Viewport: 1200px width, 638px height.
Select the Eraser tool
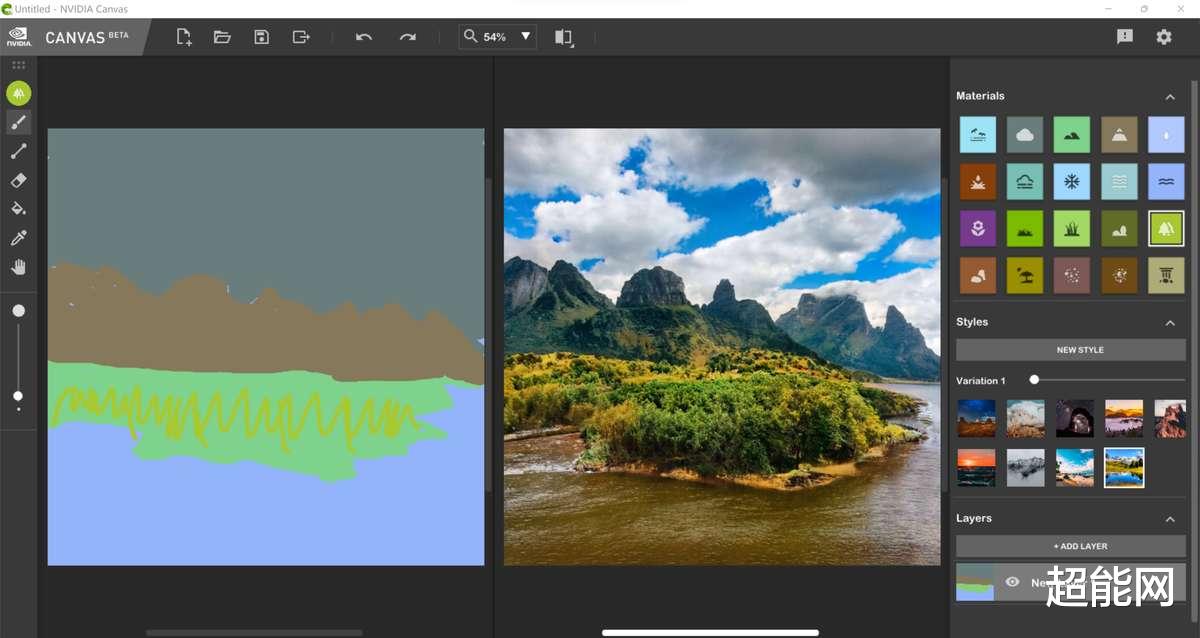click(18, 180)
